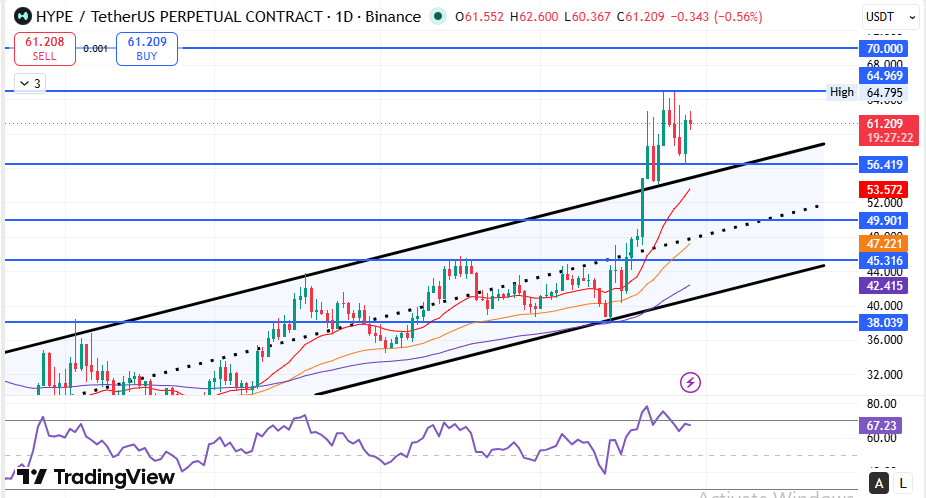Select the 70.000 price level label
This screenshot has height=498, width=926.
(x=884, y=48)
